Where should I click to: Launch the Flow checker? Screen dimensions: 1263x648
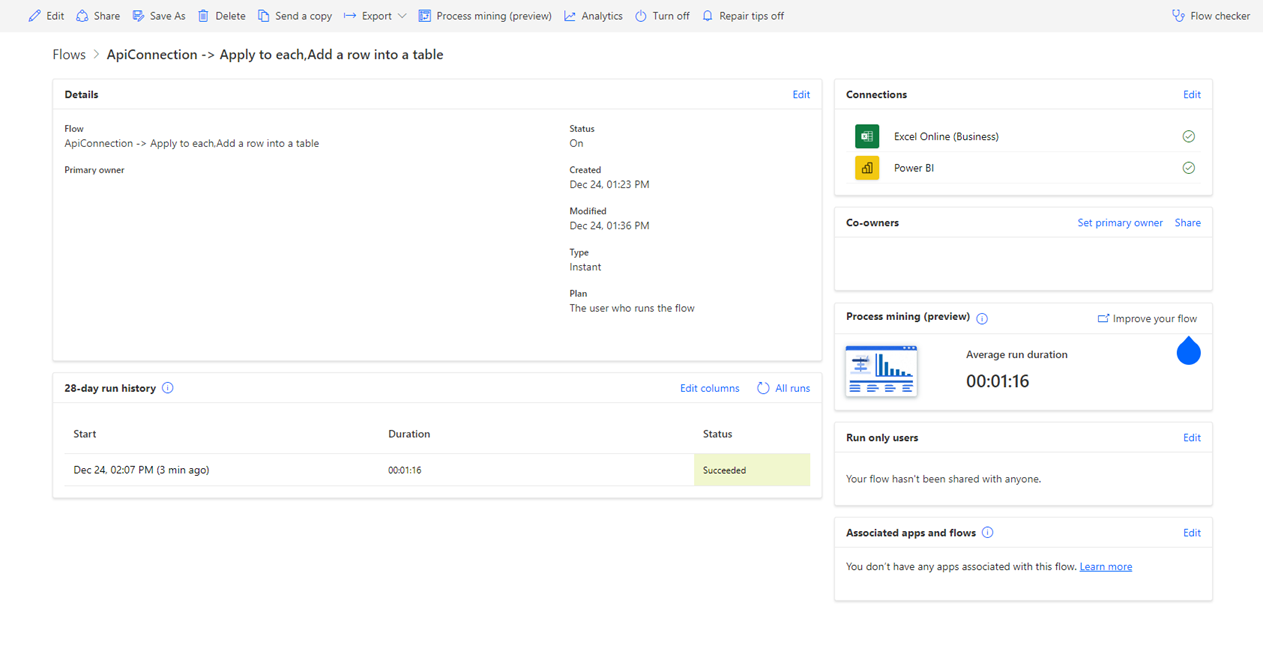pos(1210,16)
